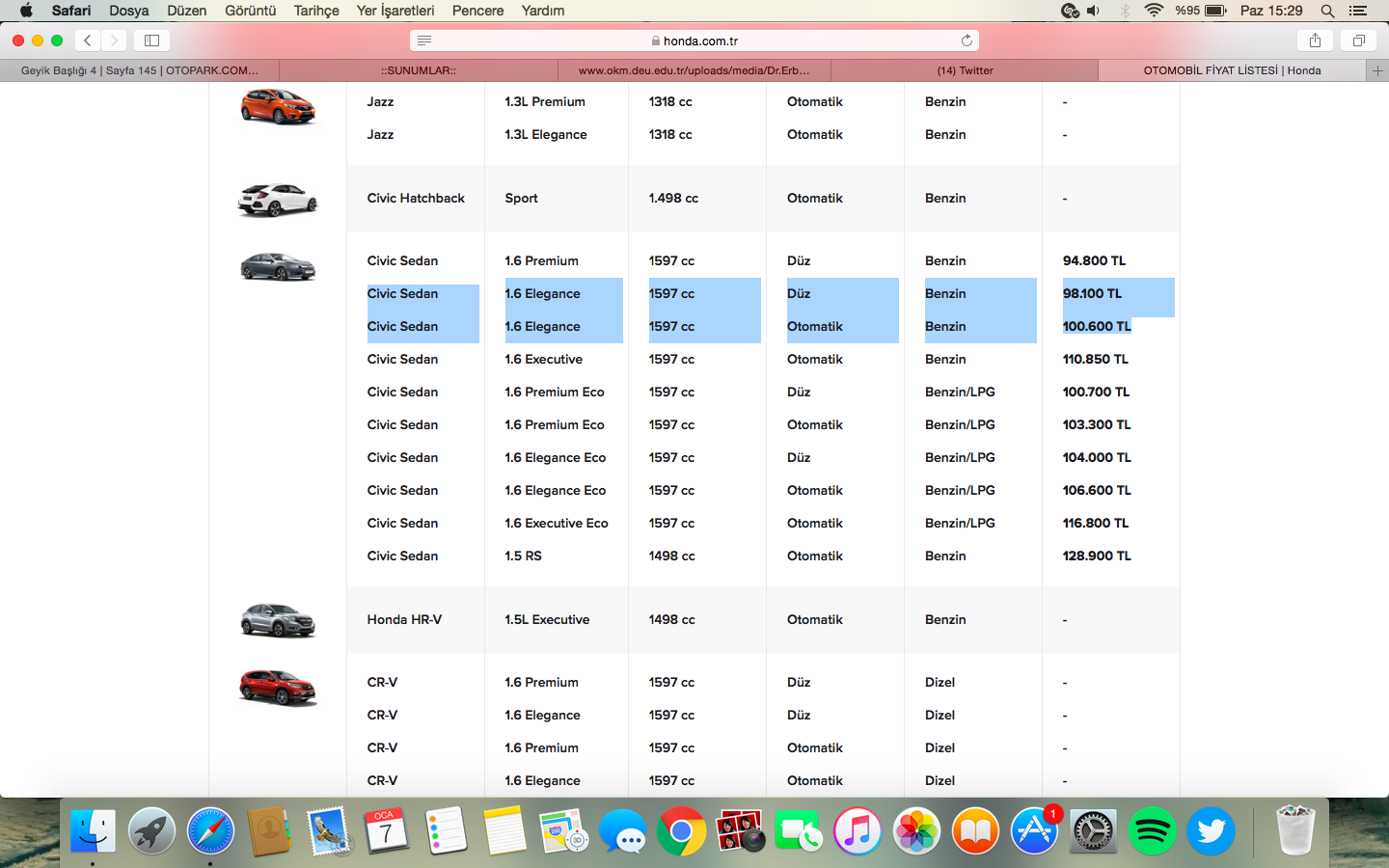Image resolution: width=1389 pixels, height=868 pixels.
Task: Click the '1.498 cc' Civic Hatchback engine
Action: pyautogui.click(x=673, y=198)
